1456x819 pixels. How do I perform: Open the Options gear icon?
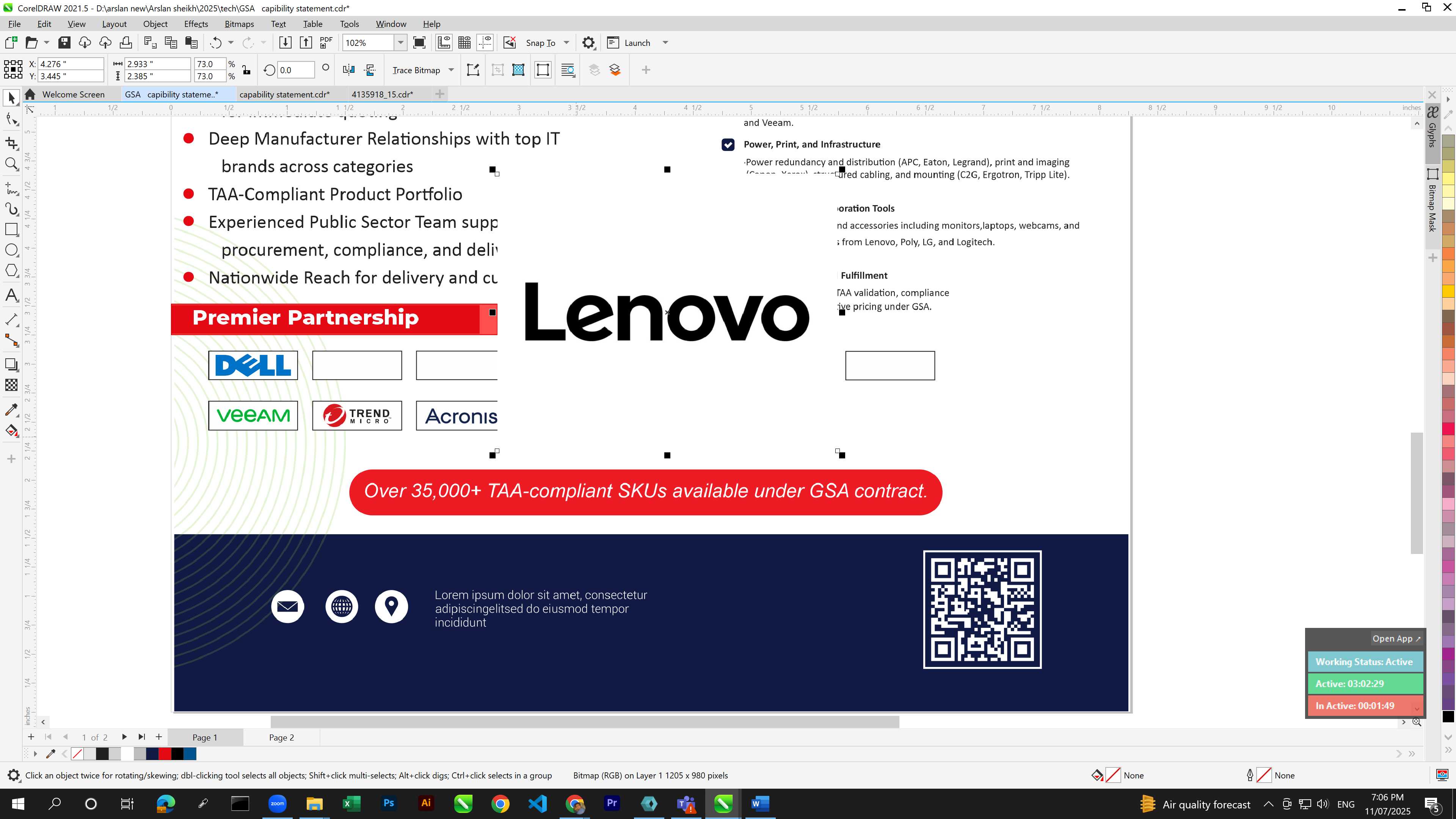click(588, 43)
